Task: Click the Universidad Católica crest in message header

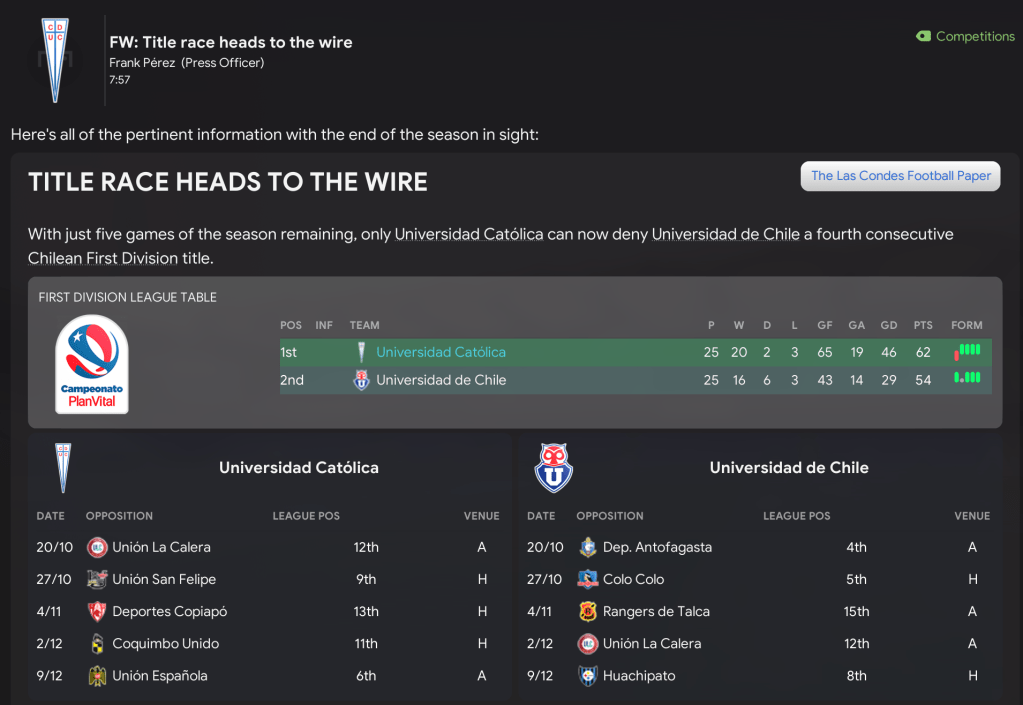Action: pos(55,58)
